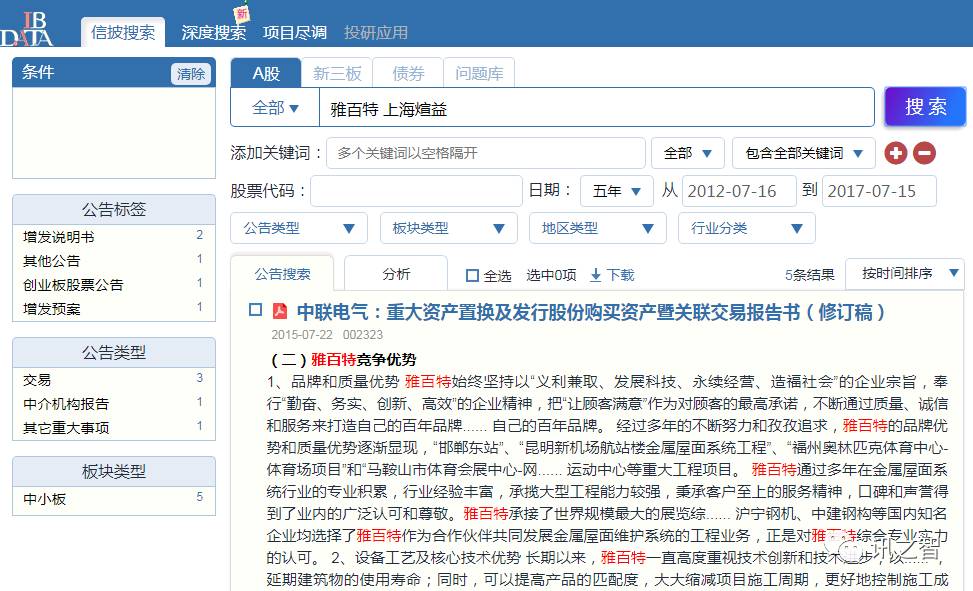The height and width of the screenshot is (591, 973).
Task: Open the 五年 date range dropdown
Action: coord(617,191)
